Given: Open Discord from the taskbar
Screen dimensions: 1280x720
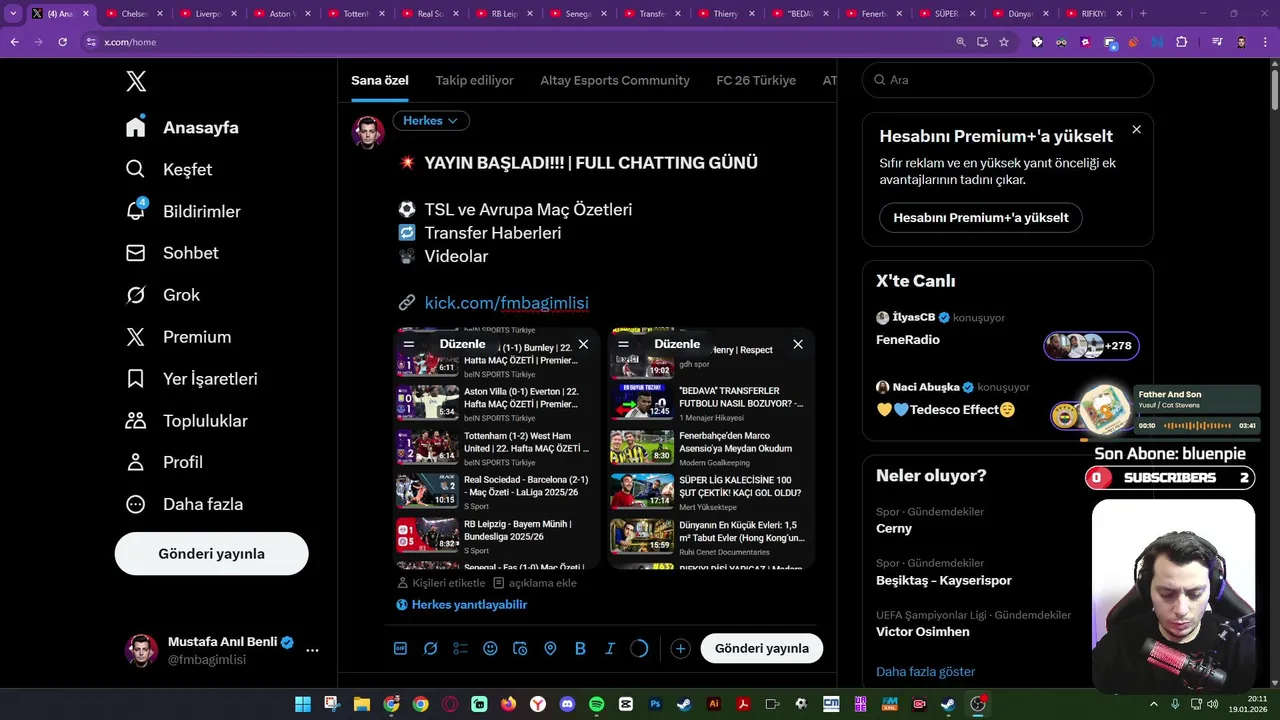Looking at the screenshot, I should (x=568, y=704).
